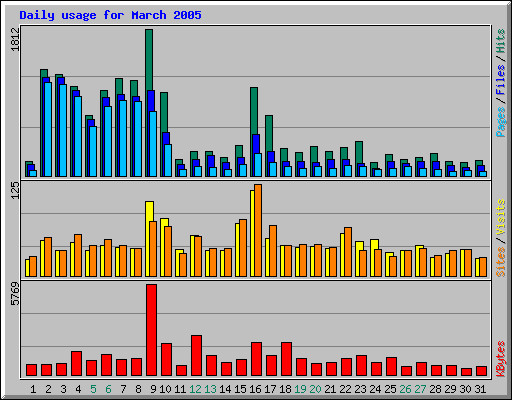Click the 1812 hits axis value
The height and width of the screenshot is (400, 512).
(x=15, y=39)
